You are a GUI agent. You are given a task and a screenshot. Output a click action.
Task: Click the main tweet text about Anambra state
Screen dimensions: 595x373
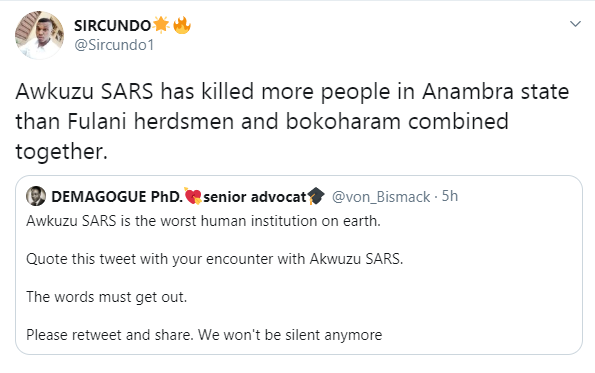292,121
